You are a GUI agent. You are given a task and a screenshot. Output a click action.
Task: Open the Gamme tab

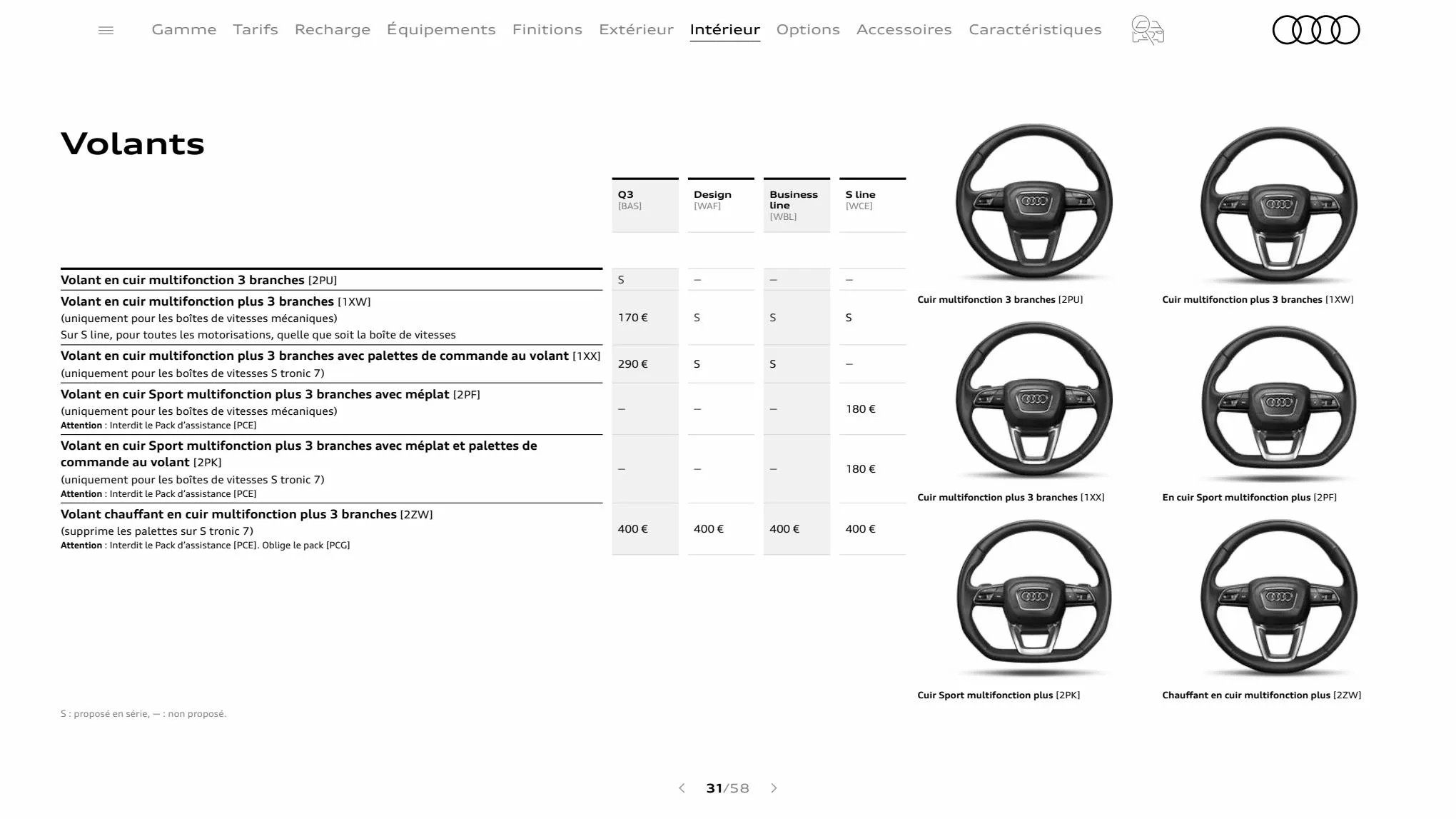point(184,29)
